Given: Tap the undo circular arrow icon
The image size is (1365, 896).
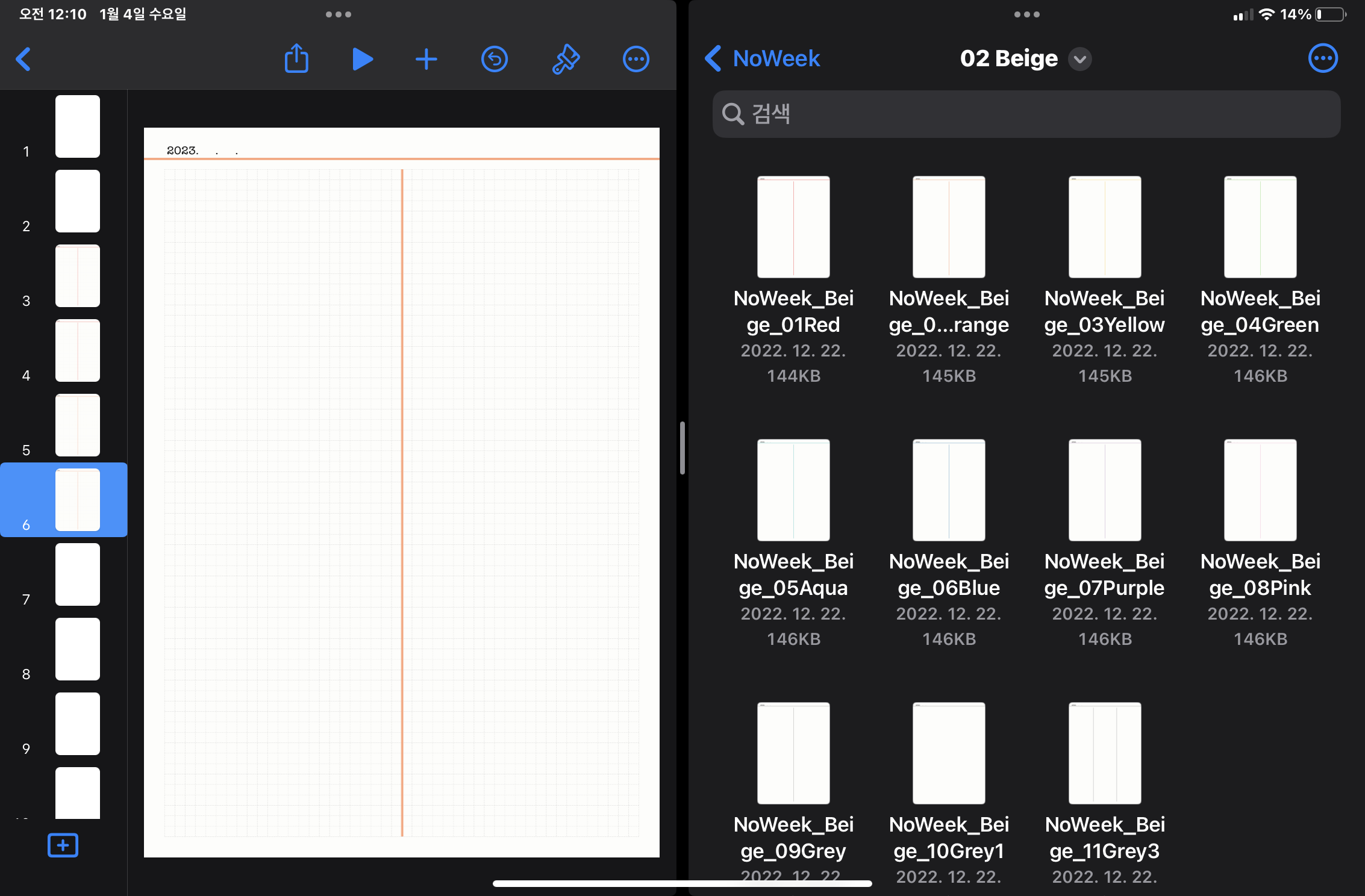Looking at the screenshot, I should click(495, 59).
